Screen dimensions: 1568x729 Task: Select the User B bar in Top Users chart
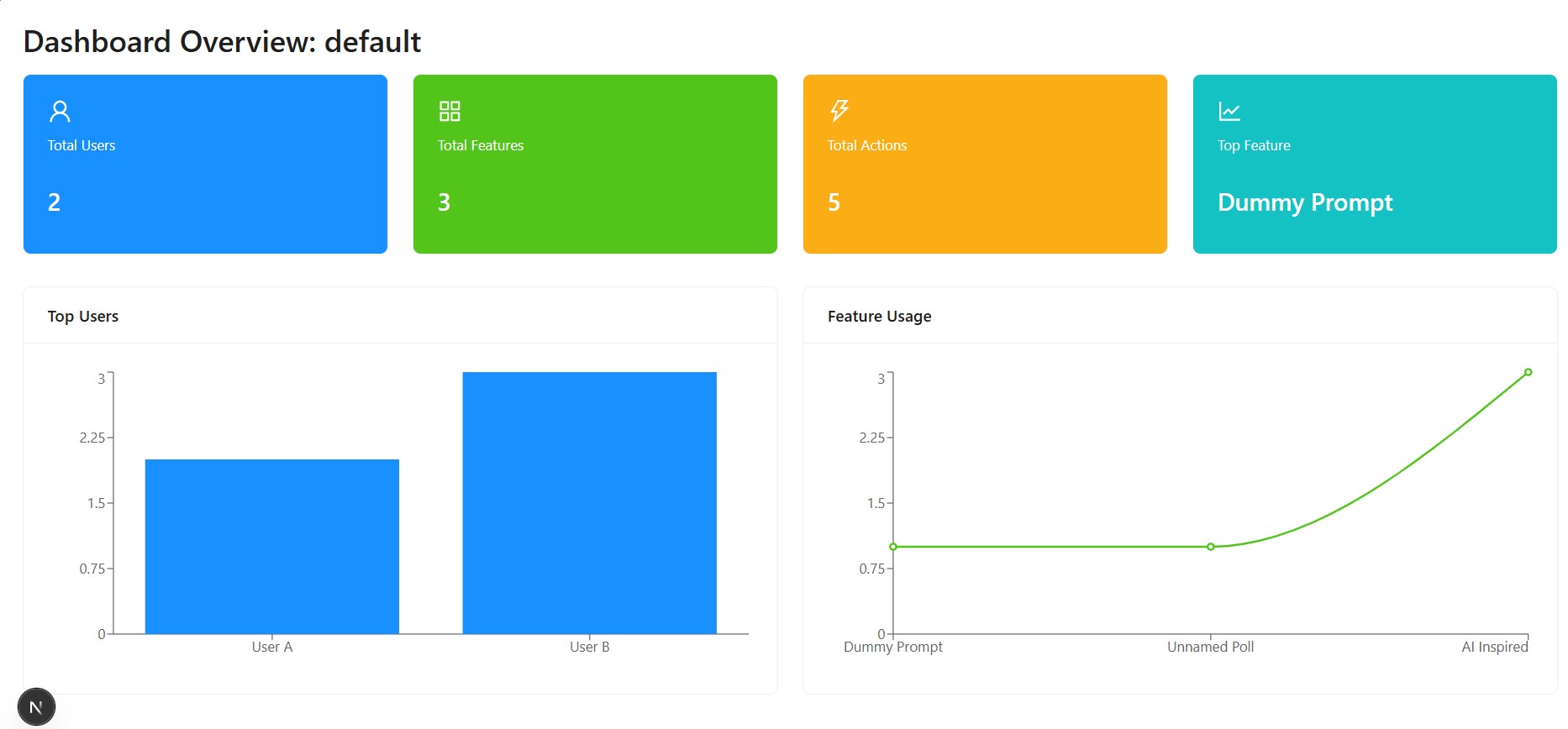590,503
